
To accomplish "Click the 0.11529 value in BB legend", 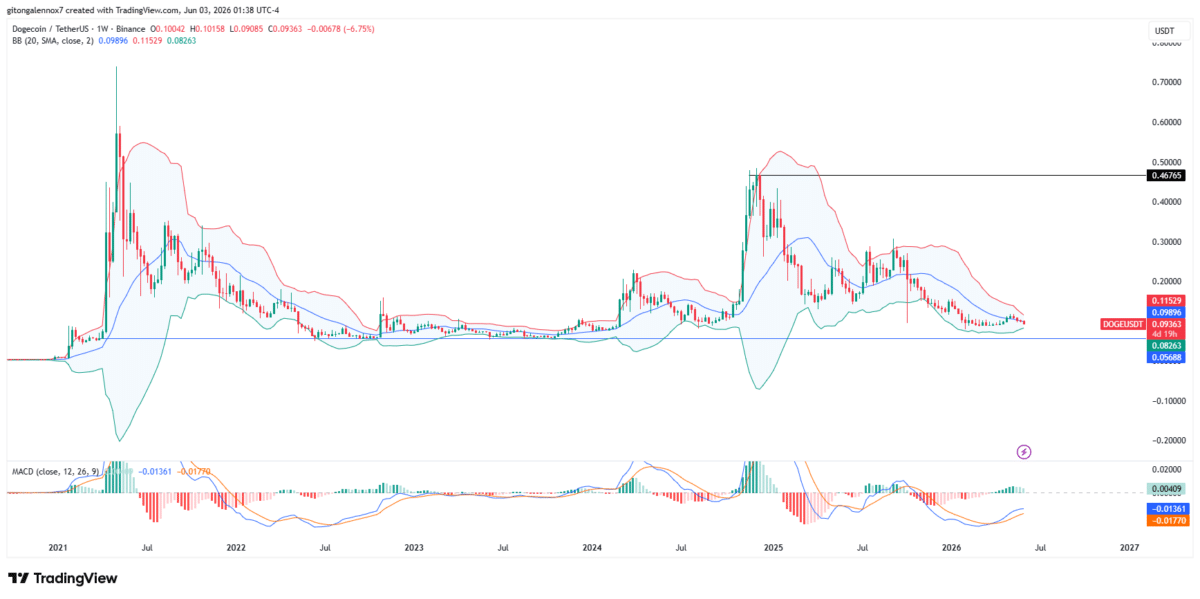I will tap(148, 42).
